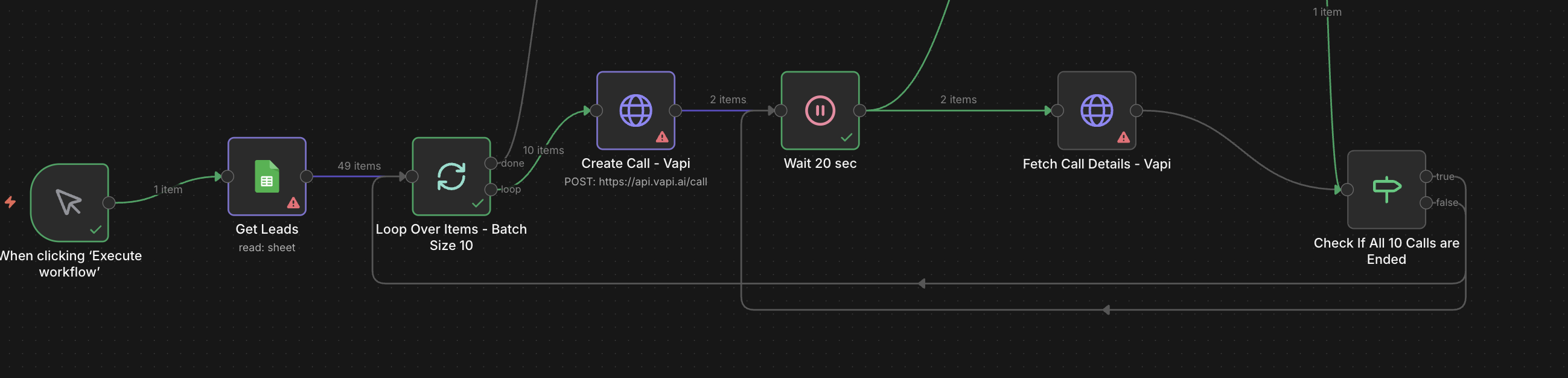Screen dimensions: 1568x378
Task: Click the 'Create Call - Vapi' node title
Action: (636, 163)
